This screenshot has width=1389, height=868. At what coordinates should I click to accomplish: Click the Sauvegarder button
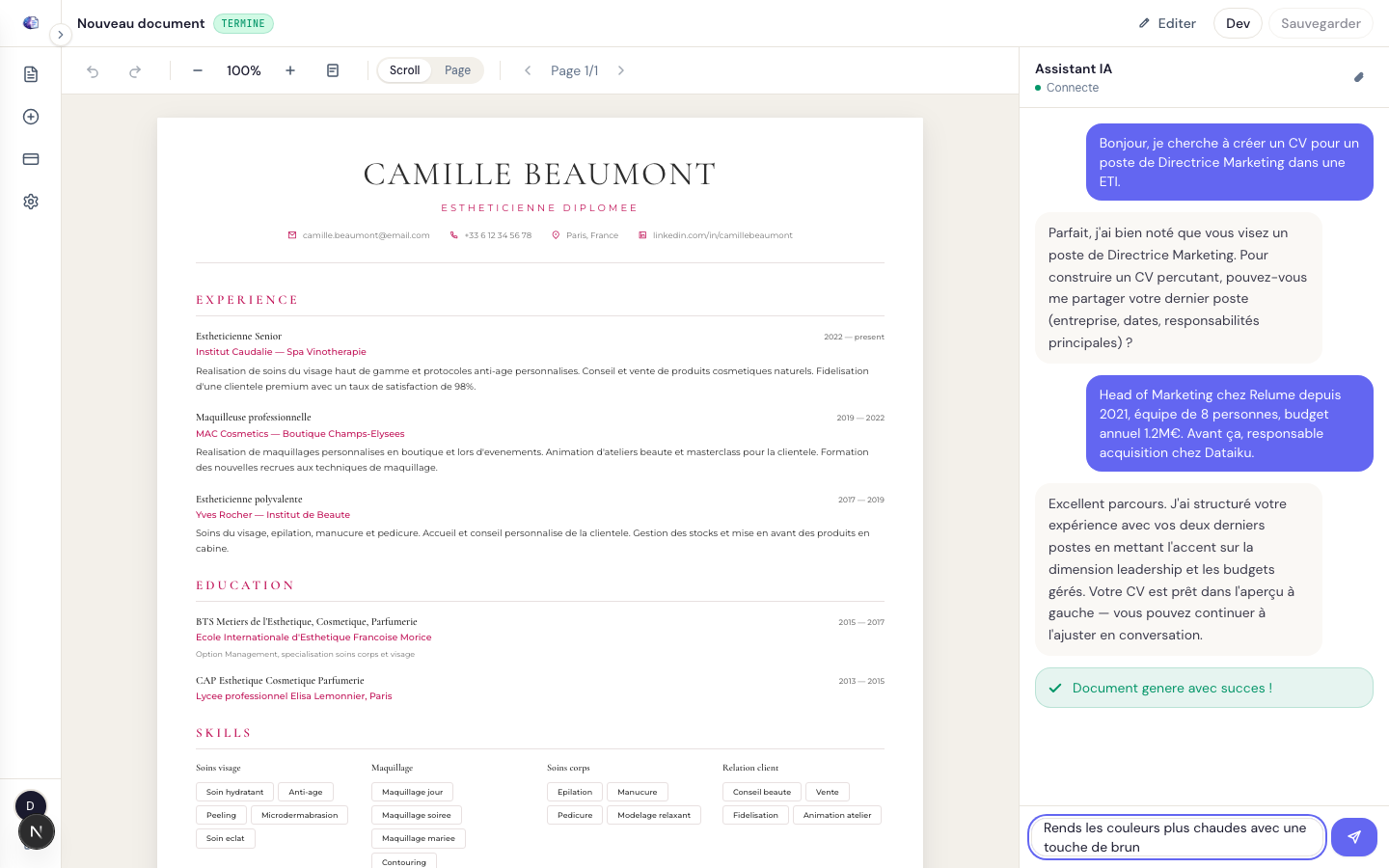(1321, 23)
